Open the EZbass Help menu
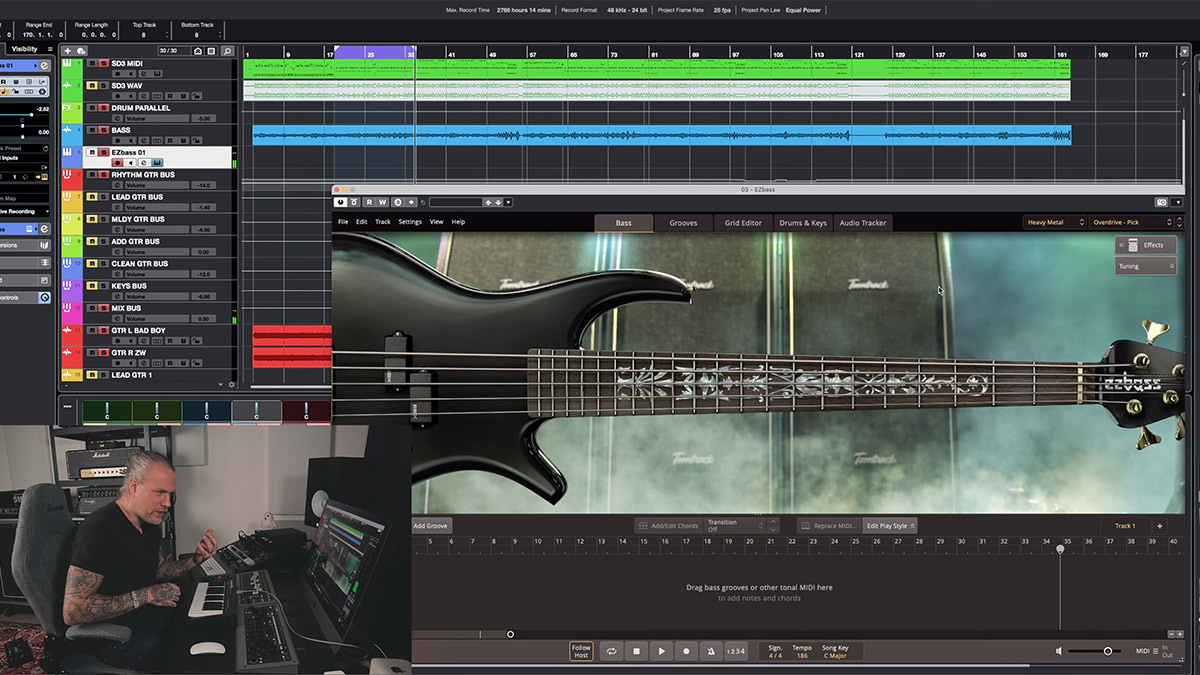This screenshot has height=675, width=1200. point(458,222)
